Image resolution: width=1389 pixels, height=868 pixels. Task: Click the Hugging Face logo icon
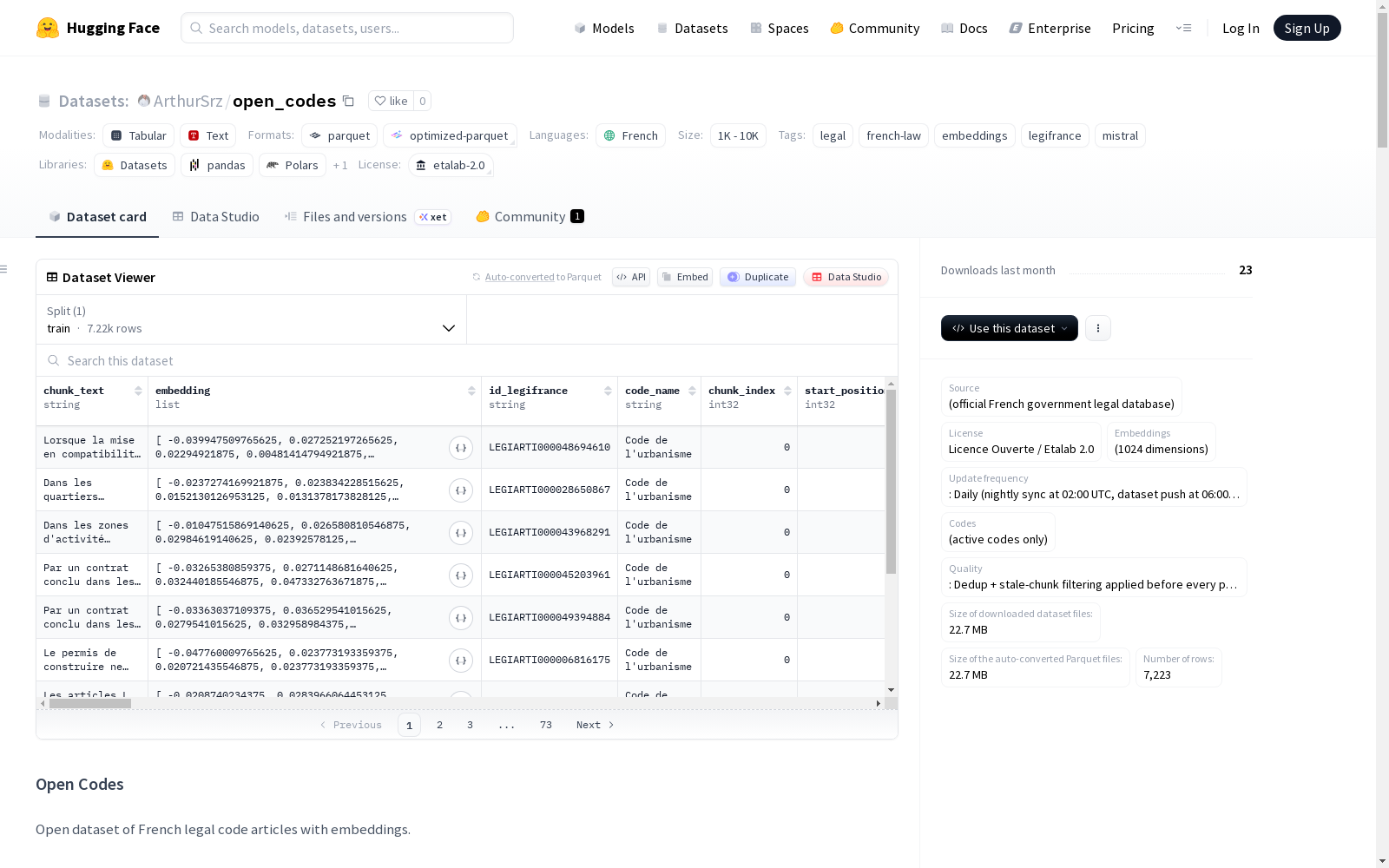click(48, 28)
